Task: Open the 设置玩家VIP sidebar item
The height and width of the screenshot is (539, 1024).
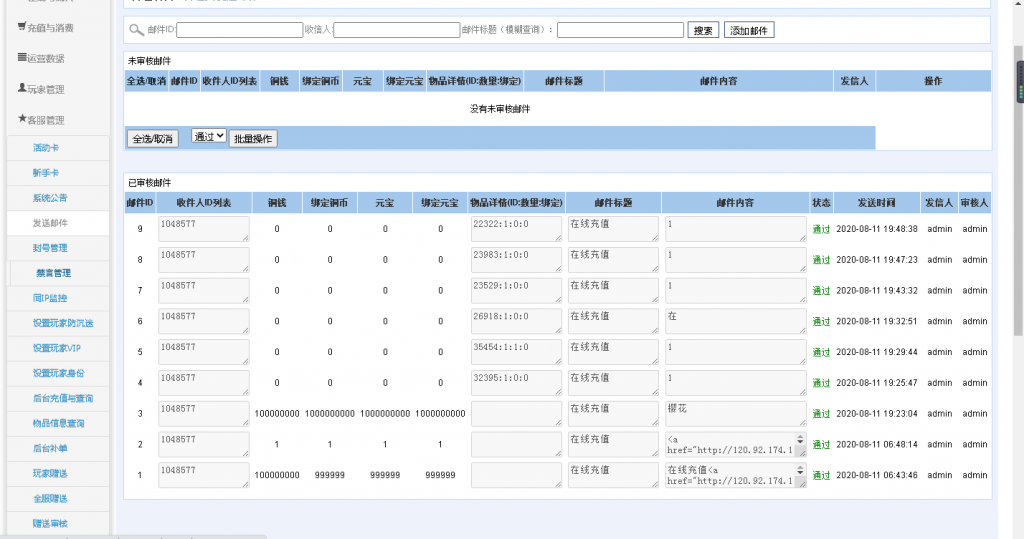Action: click(56, 348)
